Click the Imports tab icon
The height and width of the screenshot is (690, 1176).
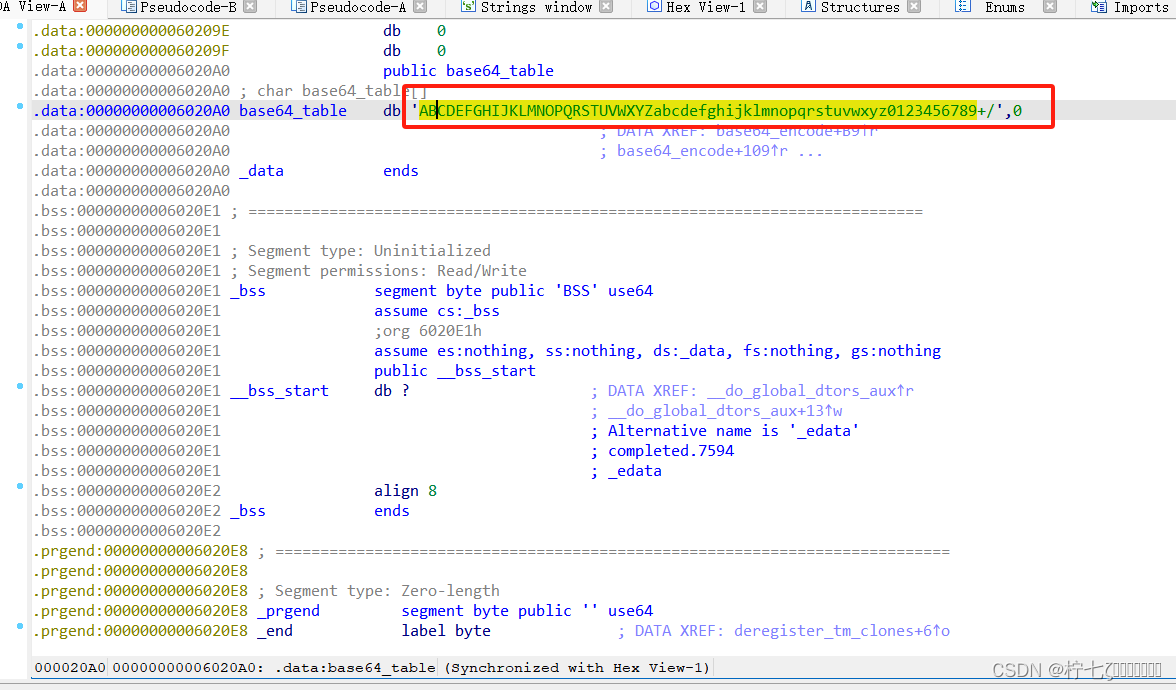1099,7
